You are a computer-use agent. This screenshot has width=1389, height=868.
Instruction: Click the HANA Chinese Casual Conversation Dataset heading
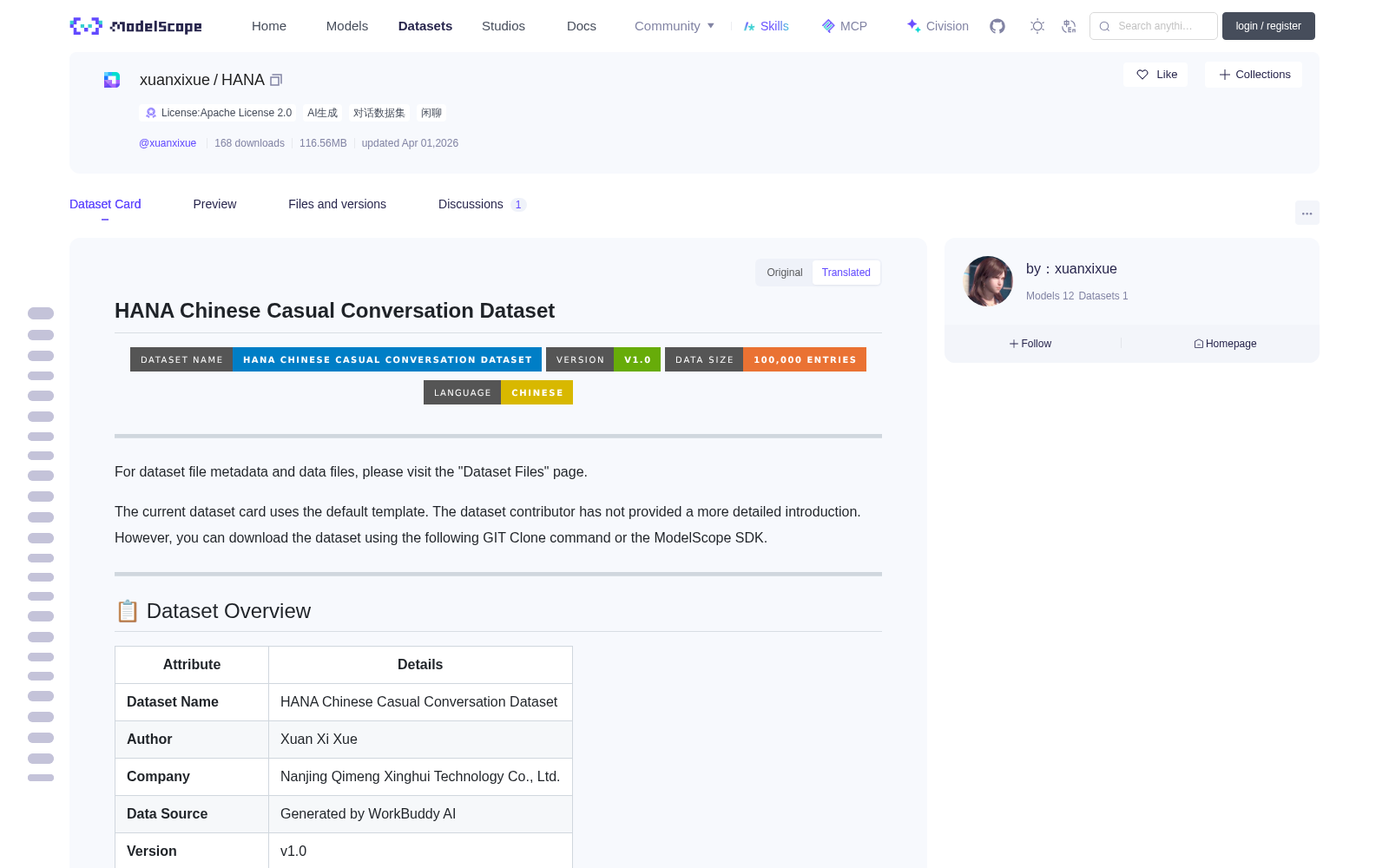pos(334,311)
